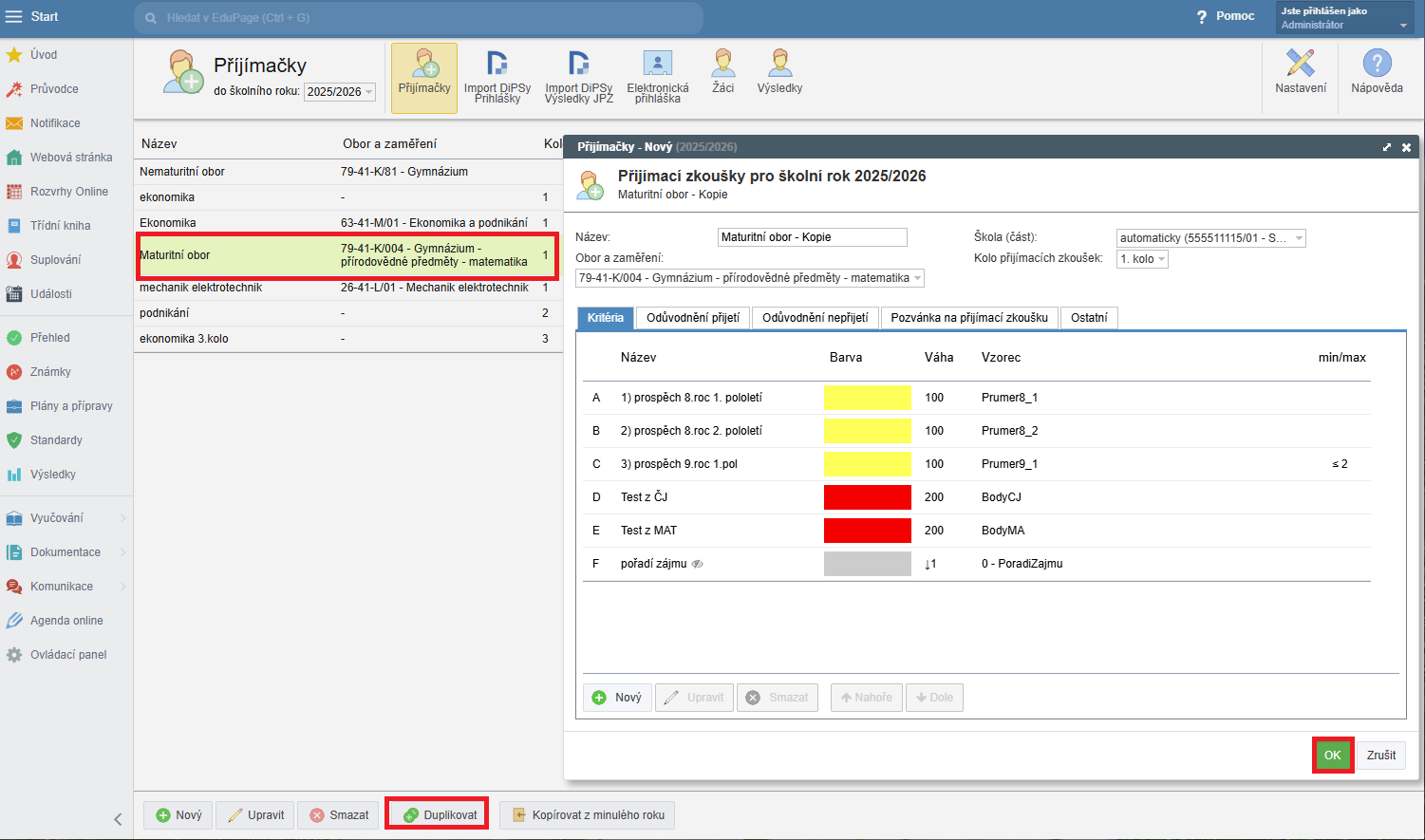Open Škola (část) dropdown

[1211, 238]
